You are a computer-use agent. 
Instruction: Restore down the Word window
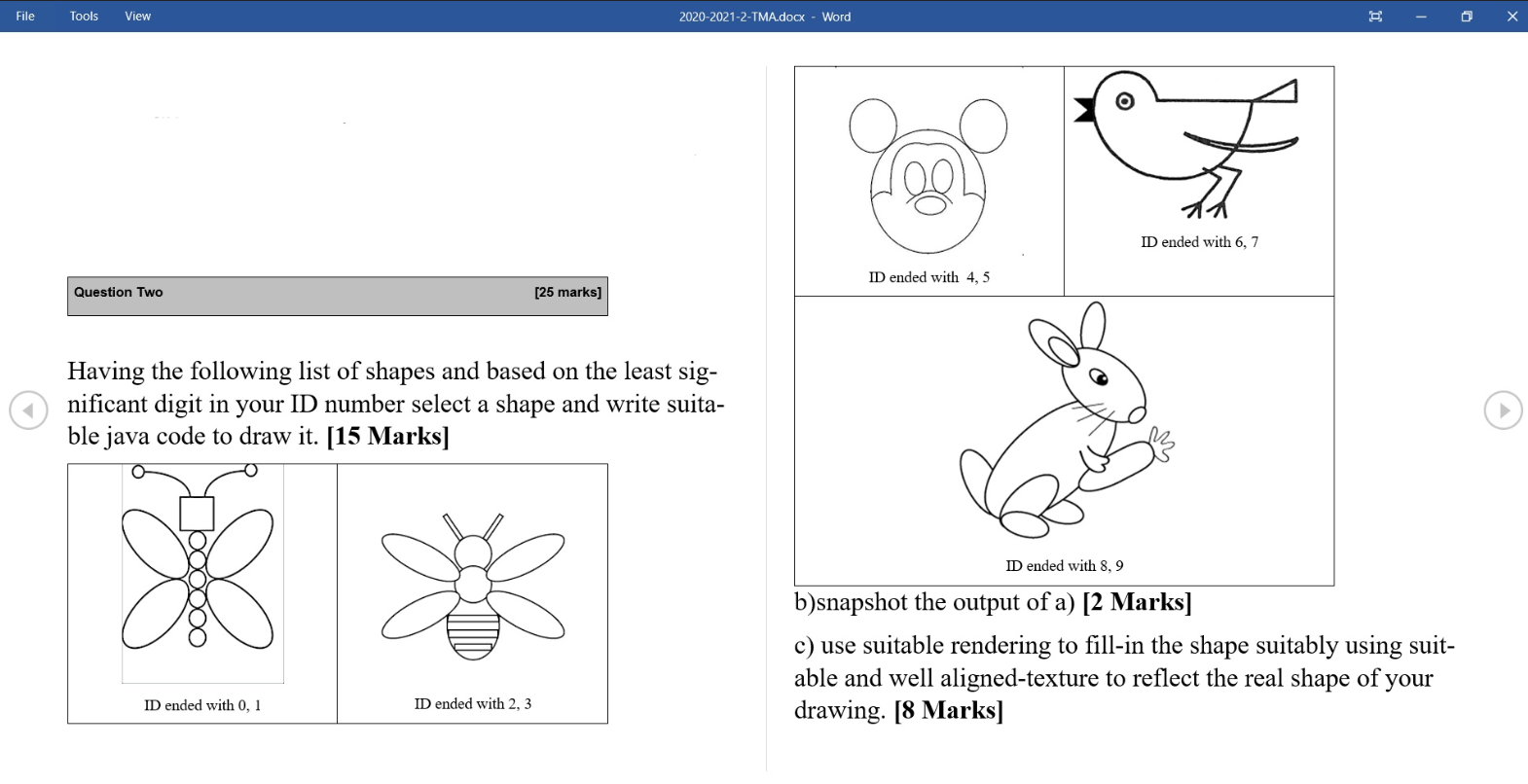click(x=1467, y=17)
